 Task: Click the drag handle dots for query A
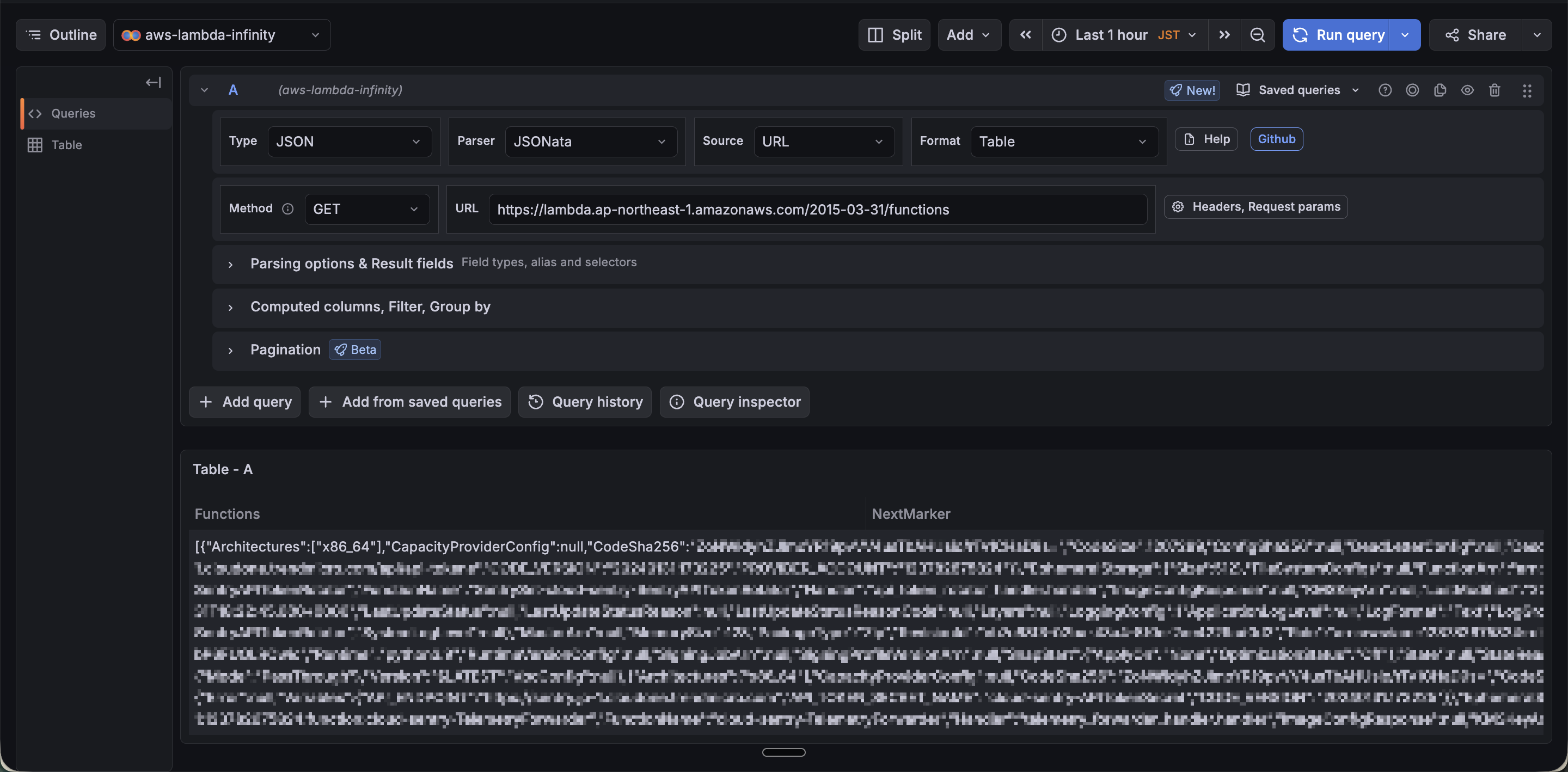(1527, 91)
